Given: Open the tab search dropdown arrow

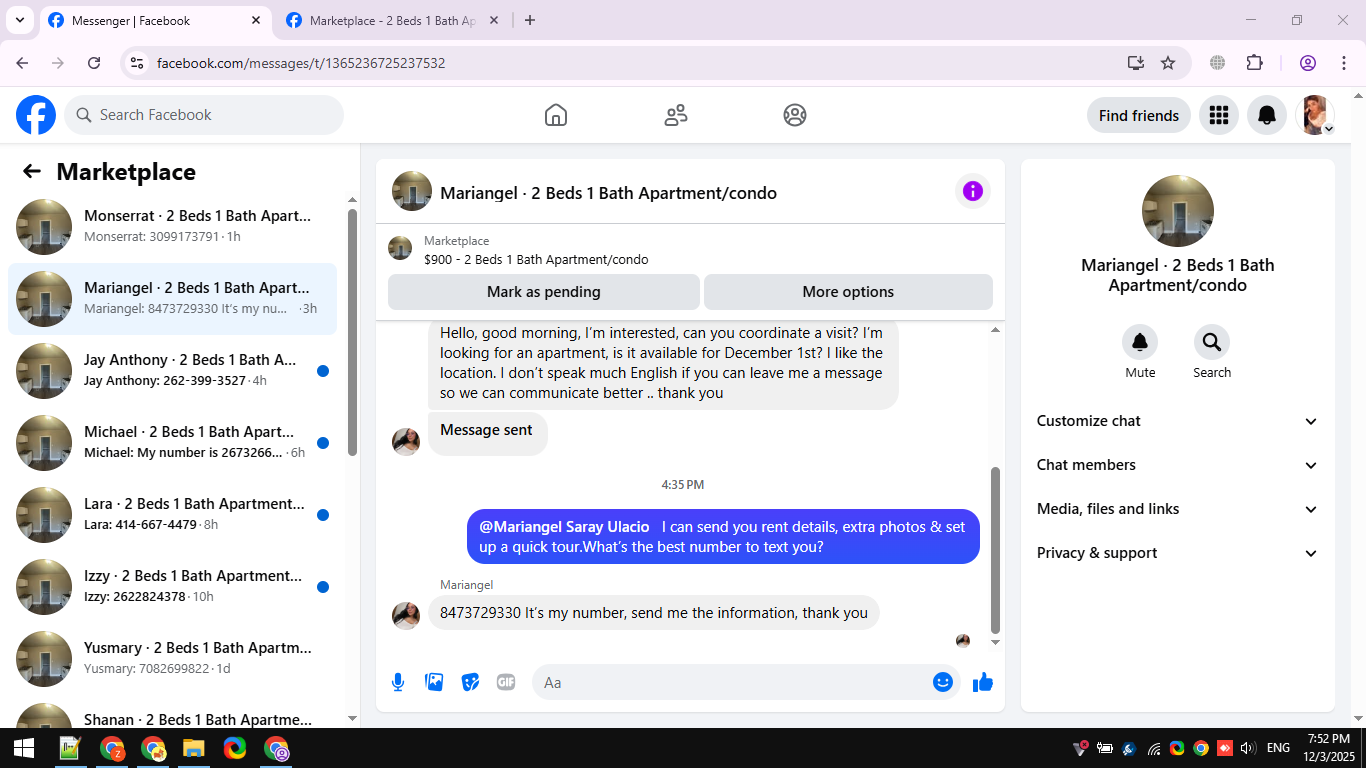Looking at the screenshot, I should (19, 20).
